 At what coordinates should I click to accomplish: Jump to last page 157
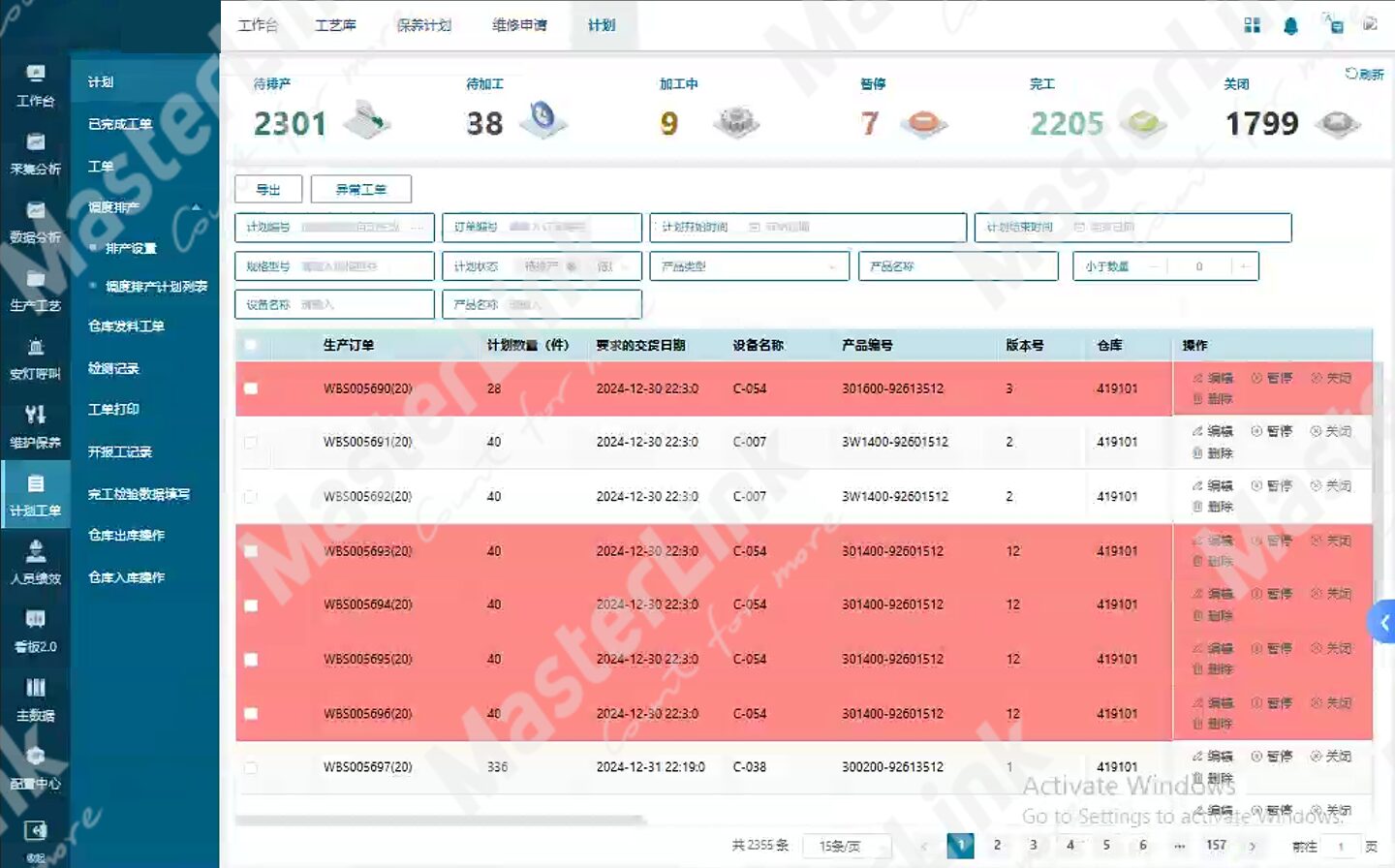click(x=1216, y=845)
